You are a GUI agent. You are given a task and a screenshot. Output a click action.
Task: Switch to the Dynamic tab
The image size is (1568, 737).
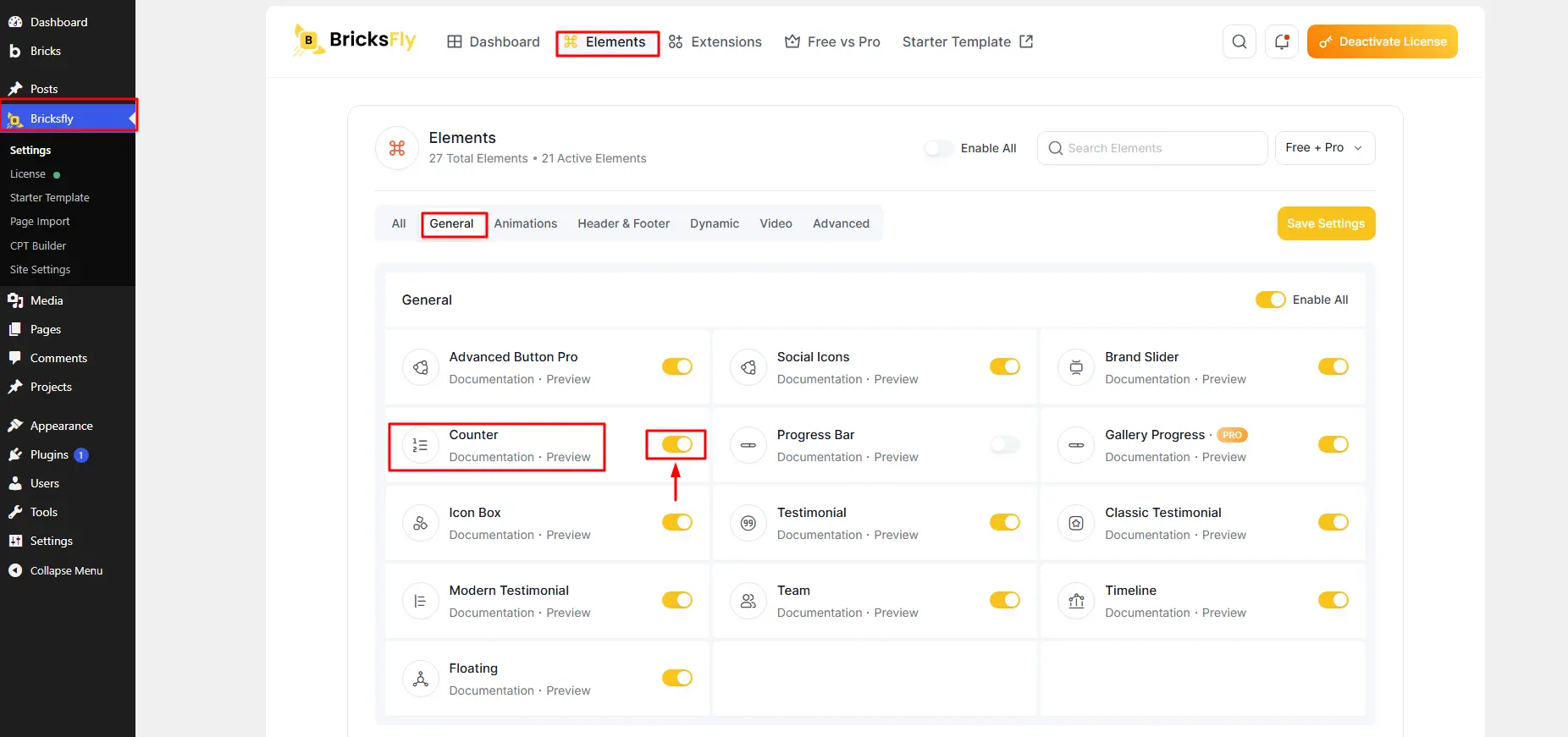[715, 223]
